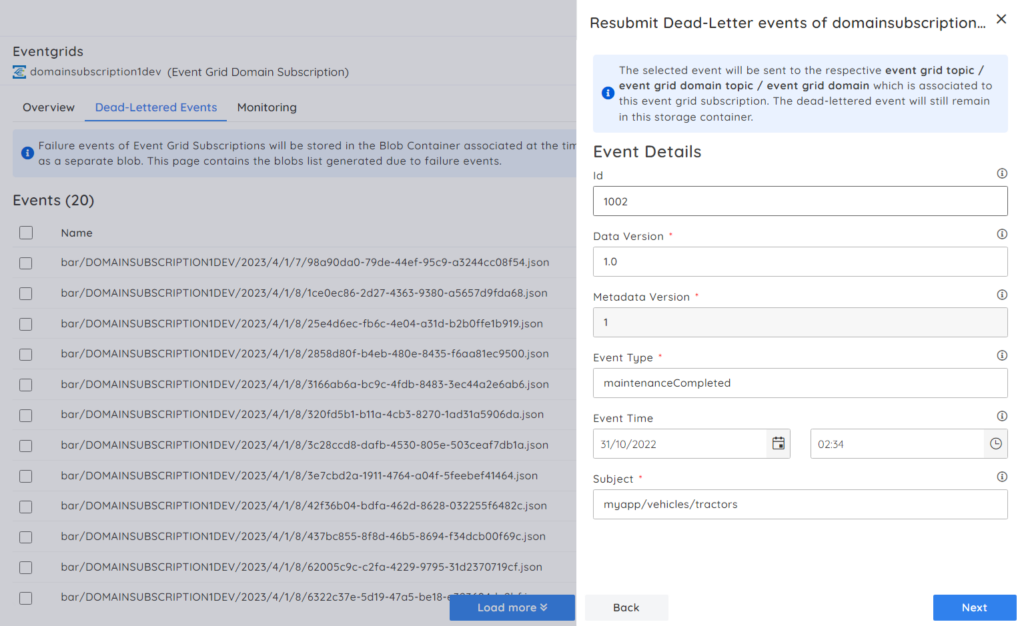Click the info icon next to Event Type
The height and width of the screenshot is (626, 1024).
pos(1002,357)
